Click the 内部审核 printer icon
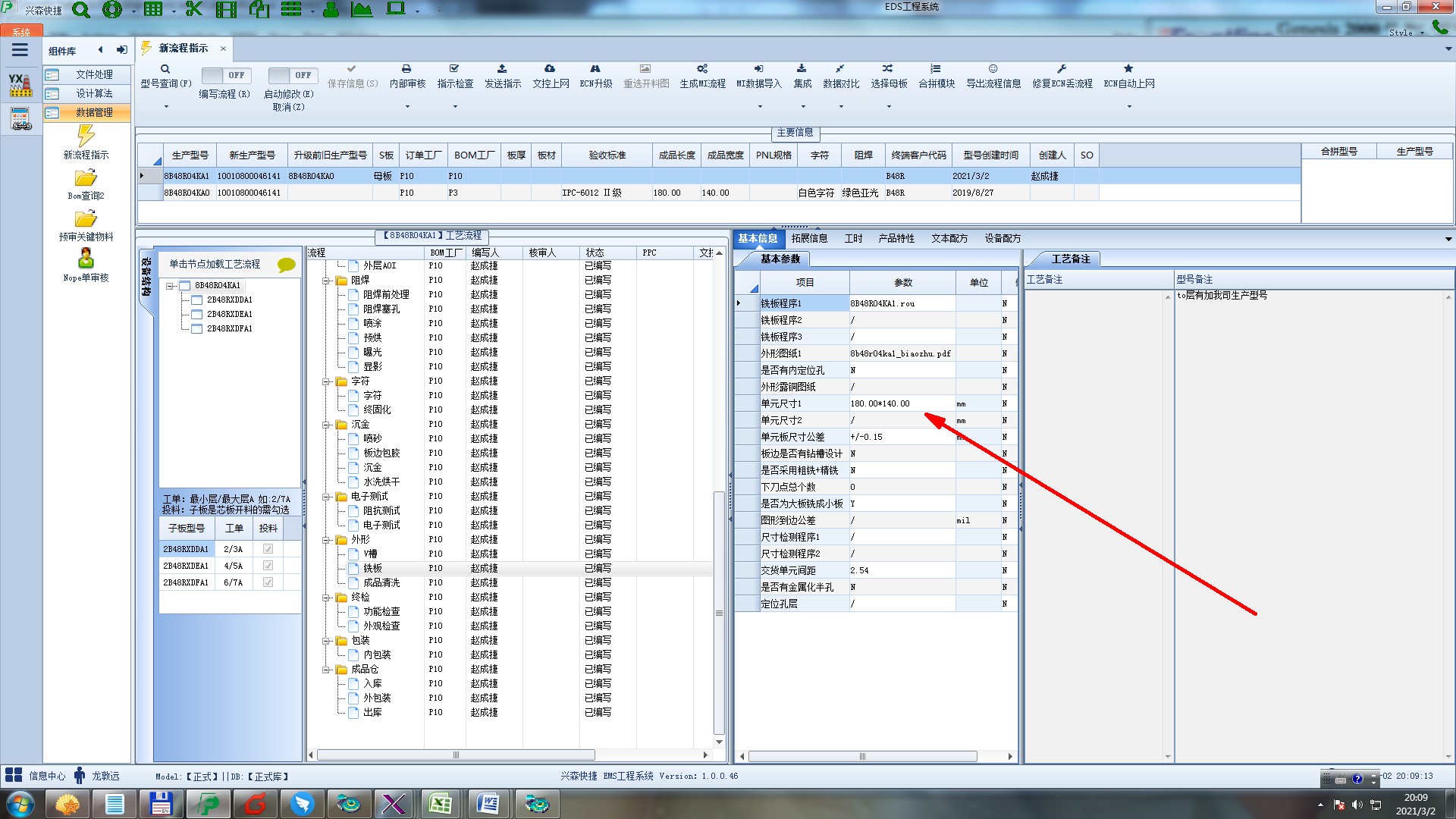Viewport: 1456px width, 819px height. click(x=406, y=69)
